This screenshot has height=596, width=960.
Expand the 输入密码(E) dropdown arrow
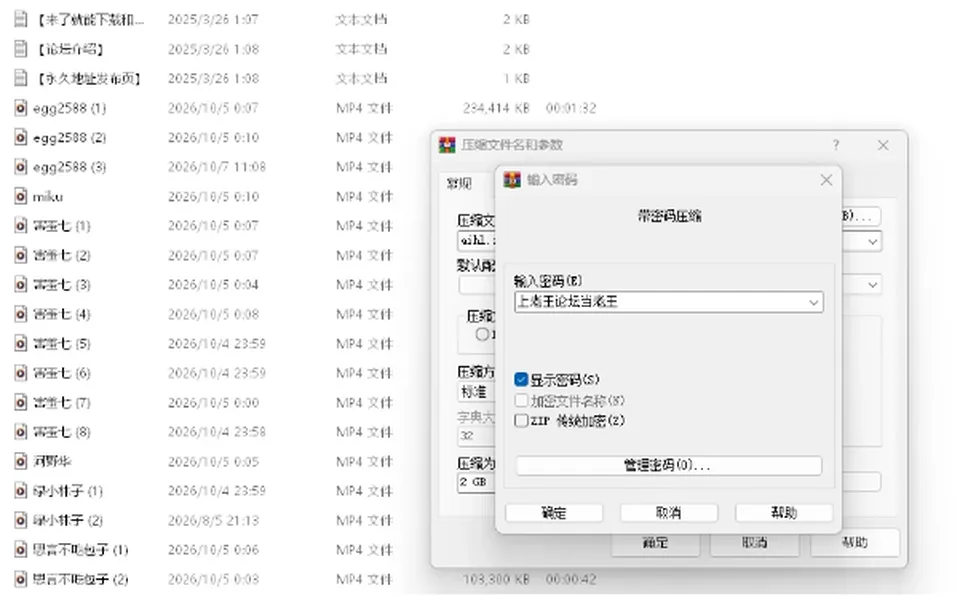tap(814, 302)
